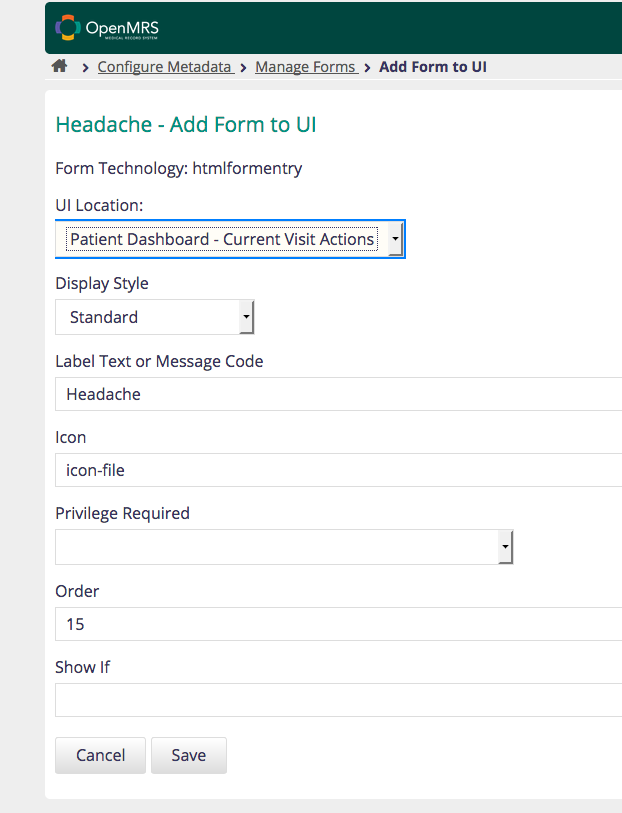Click the Order field showing 15

point(338,624)
